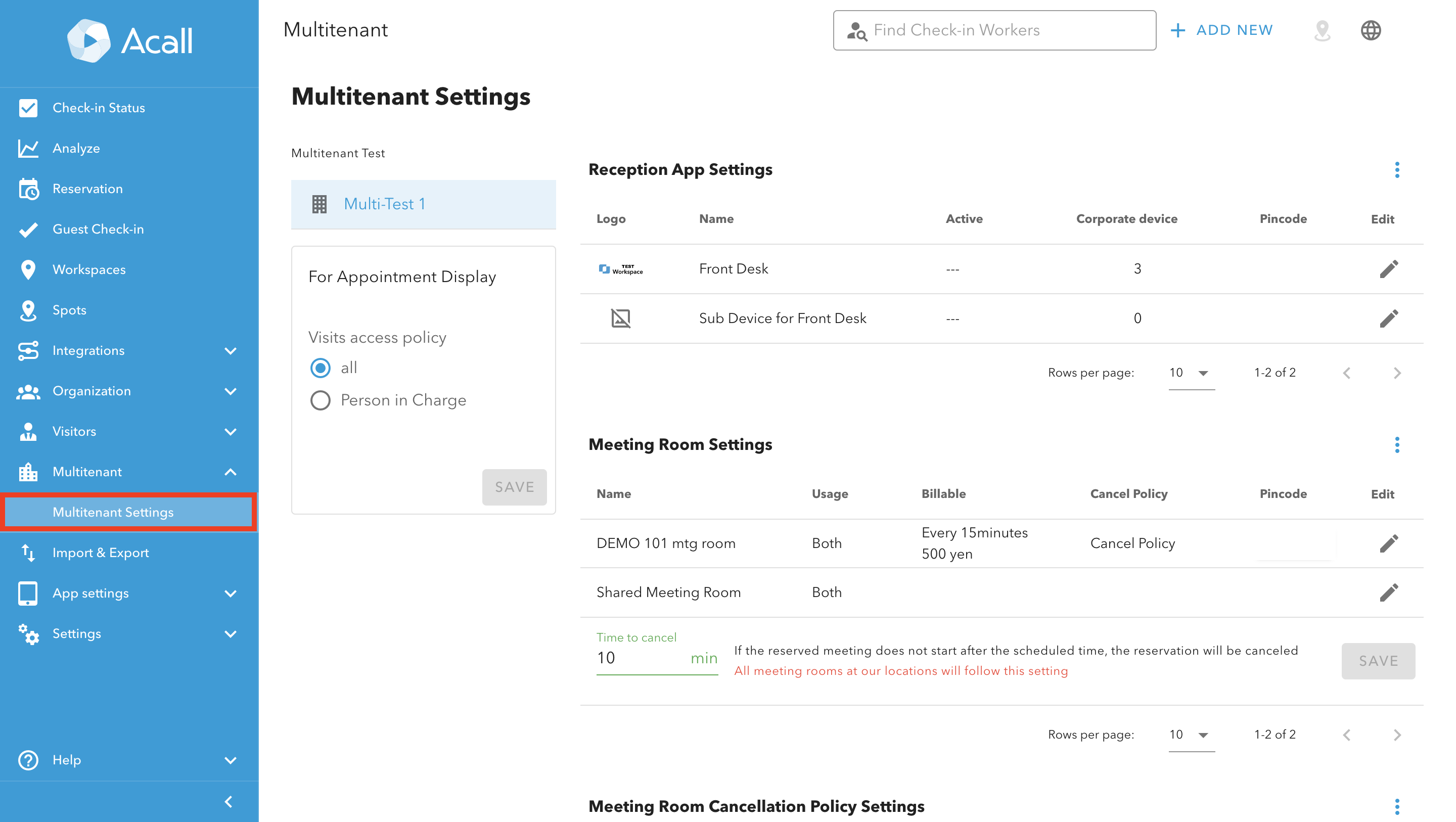Select 'Person in Charge' access policy

point(321,400)
